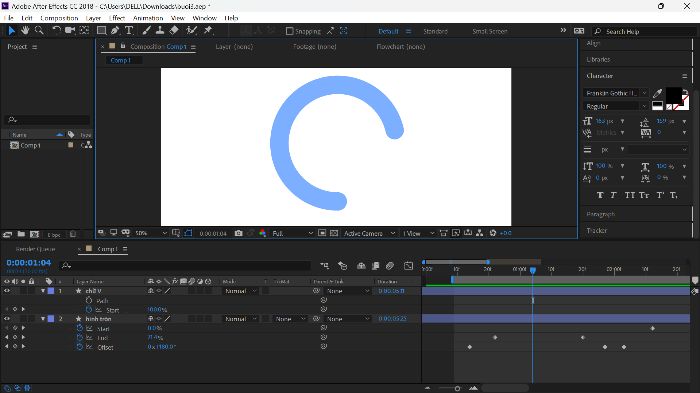
Task: Hide the 'chữ V' layer eye
Action: (7, 291)
